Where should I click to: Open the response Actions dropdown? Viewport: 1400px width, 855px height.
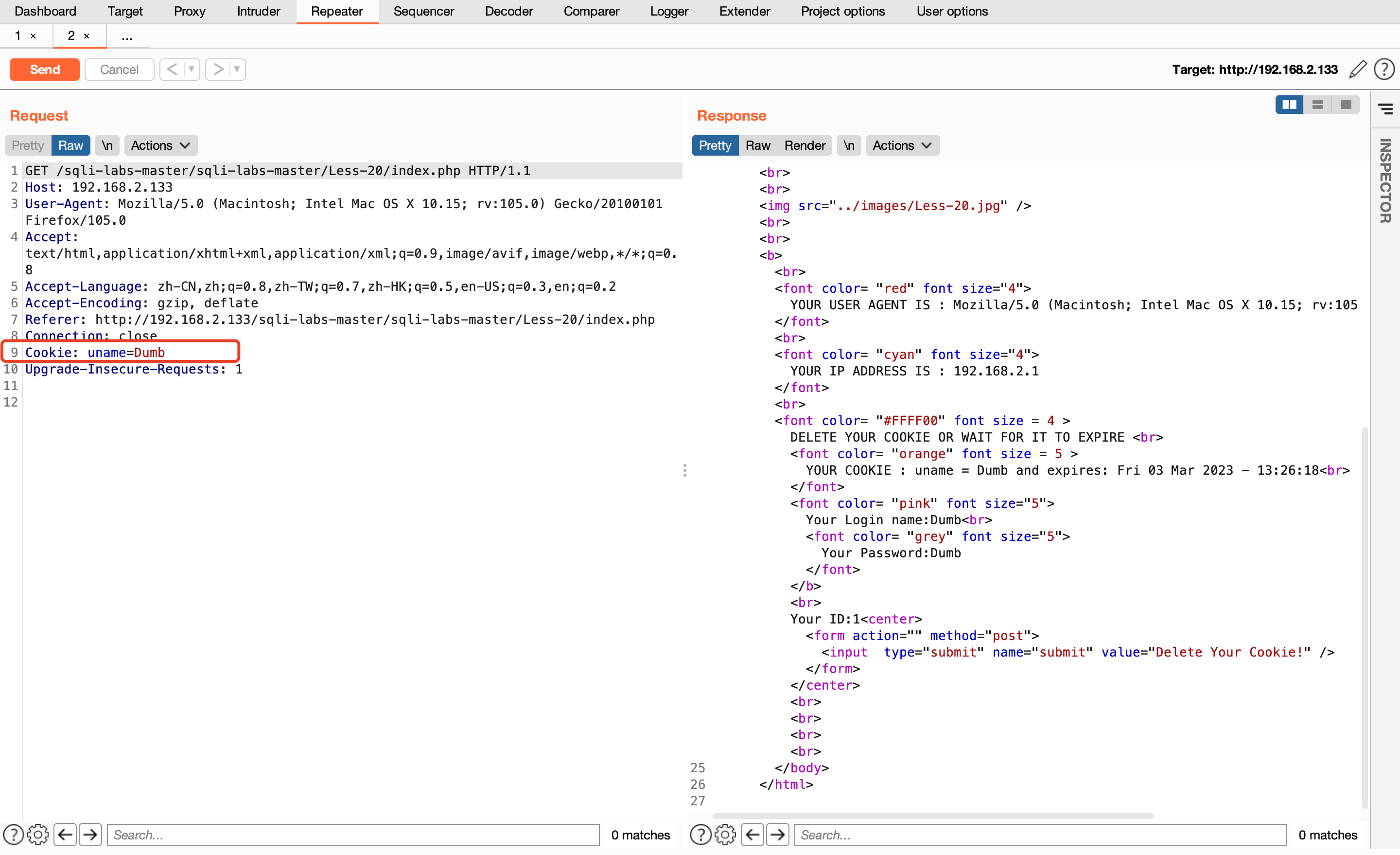(x=902, y=145)
